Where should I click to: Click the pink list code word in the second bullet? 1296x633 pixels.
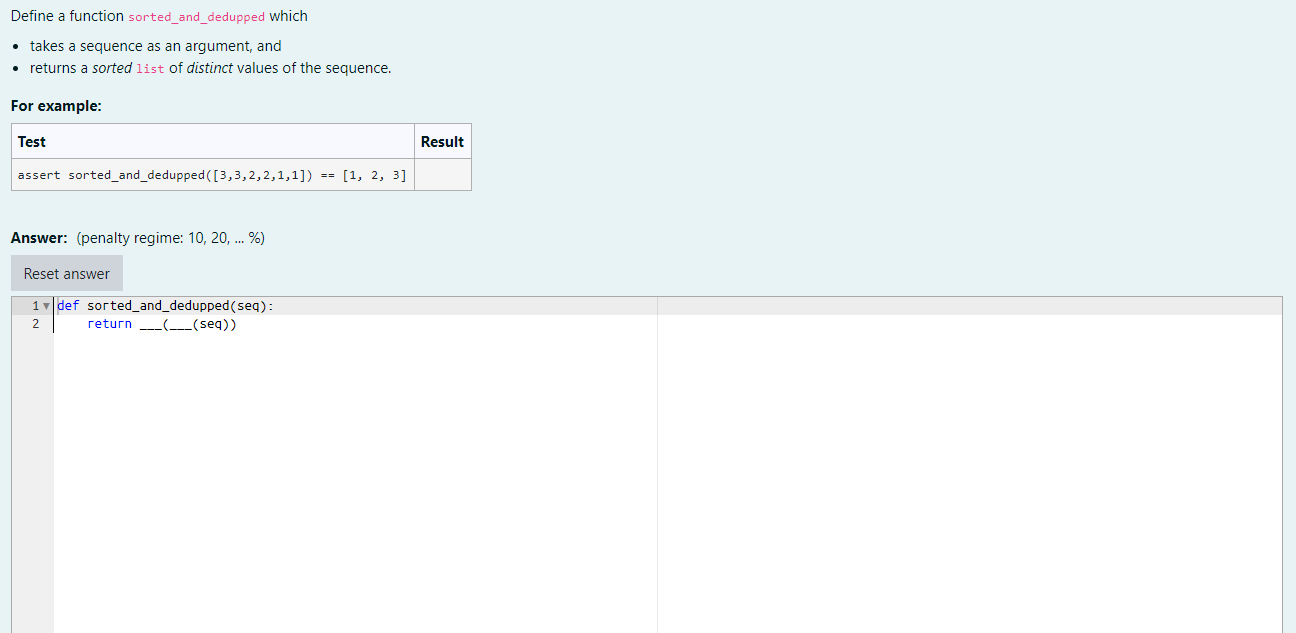point(151,68)
